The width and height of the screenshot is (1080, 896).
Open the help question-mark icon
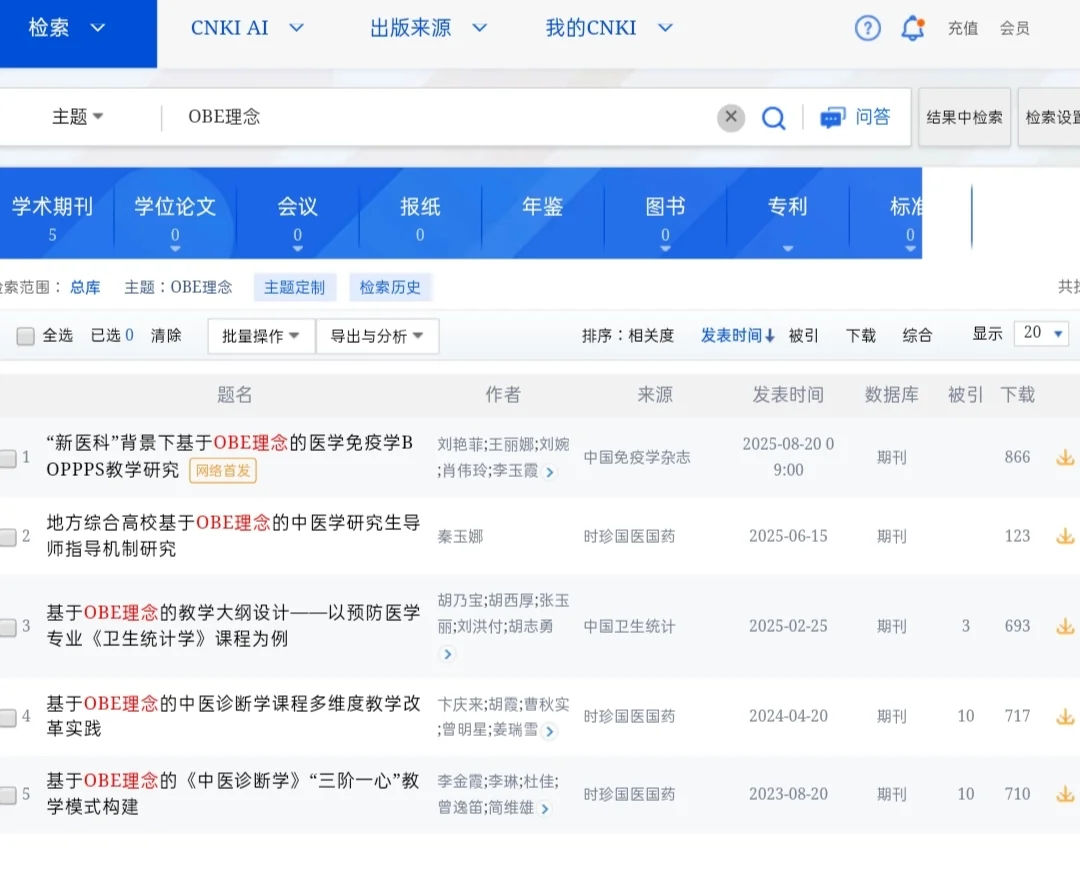coord(868,28)
